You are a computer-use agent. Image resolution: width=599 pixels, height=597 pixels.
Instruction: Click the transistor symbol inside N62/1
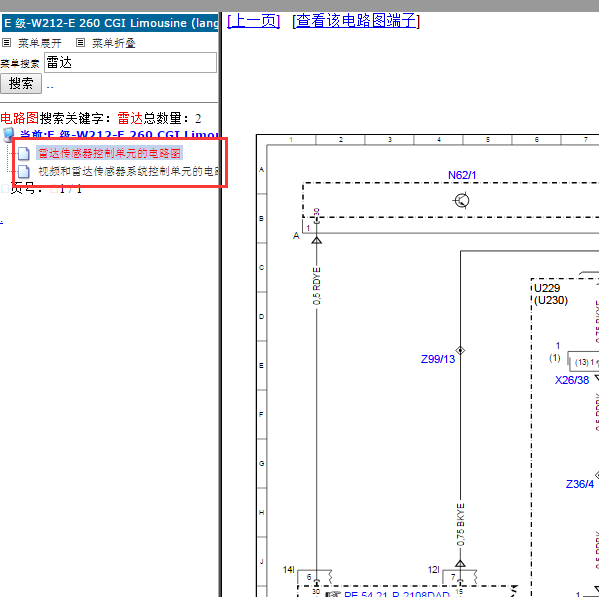pyautogui.click(x=461, y=200)
